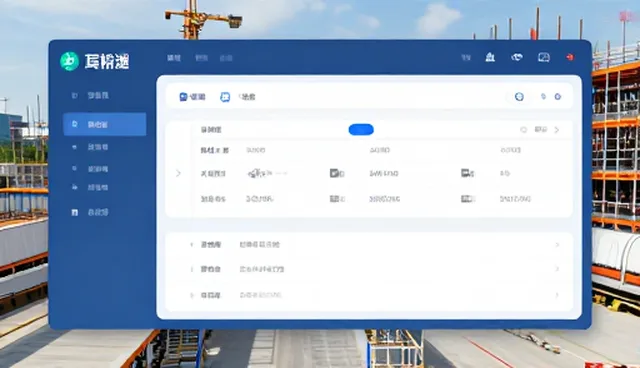Click the small text link beside the header chevron
The width and height of the screenshot is (640, 368).
(541, 130)
